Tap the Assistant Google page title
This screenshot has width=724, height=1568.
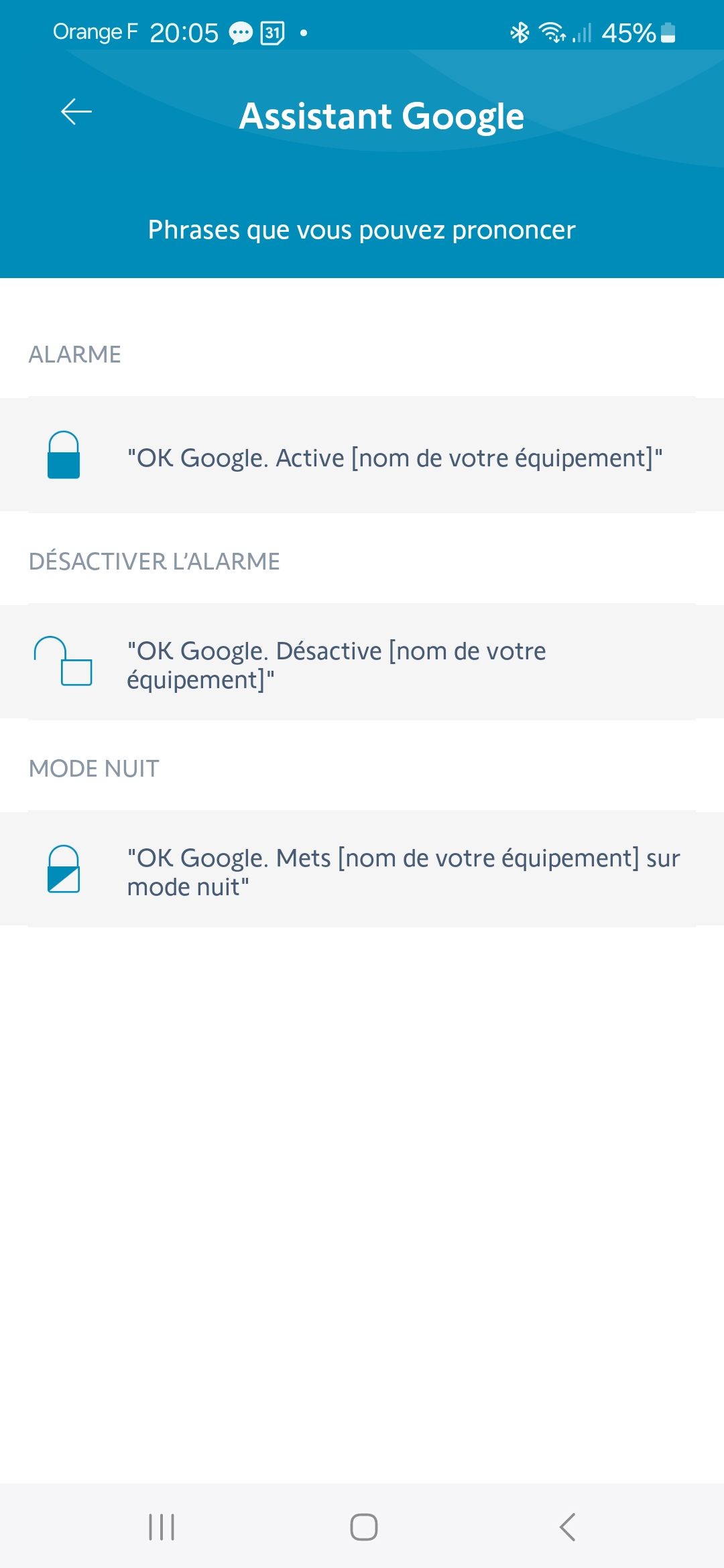[381, 116]
